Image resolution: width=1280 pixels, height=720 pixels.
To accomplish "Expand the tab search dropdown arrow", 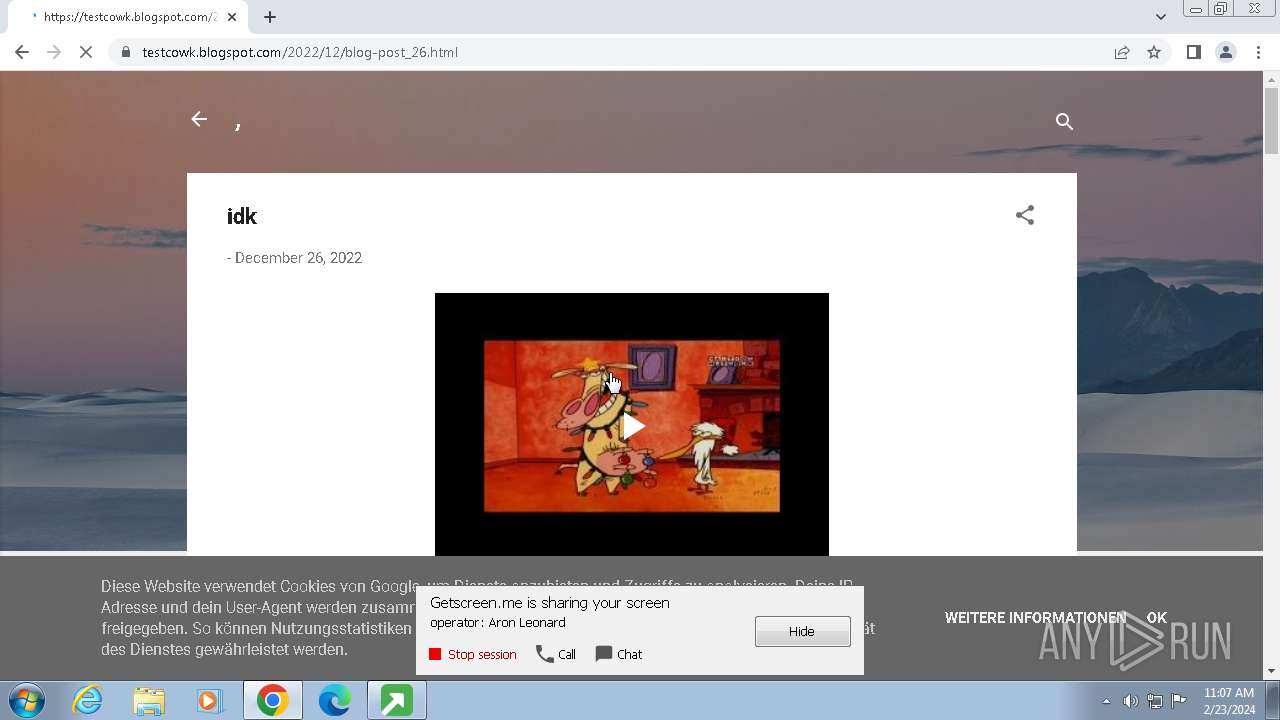I will 1160,17.
